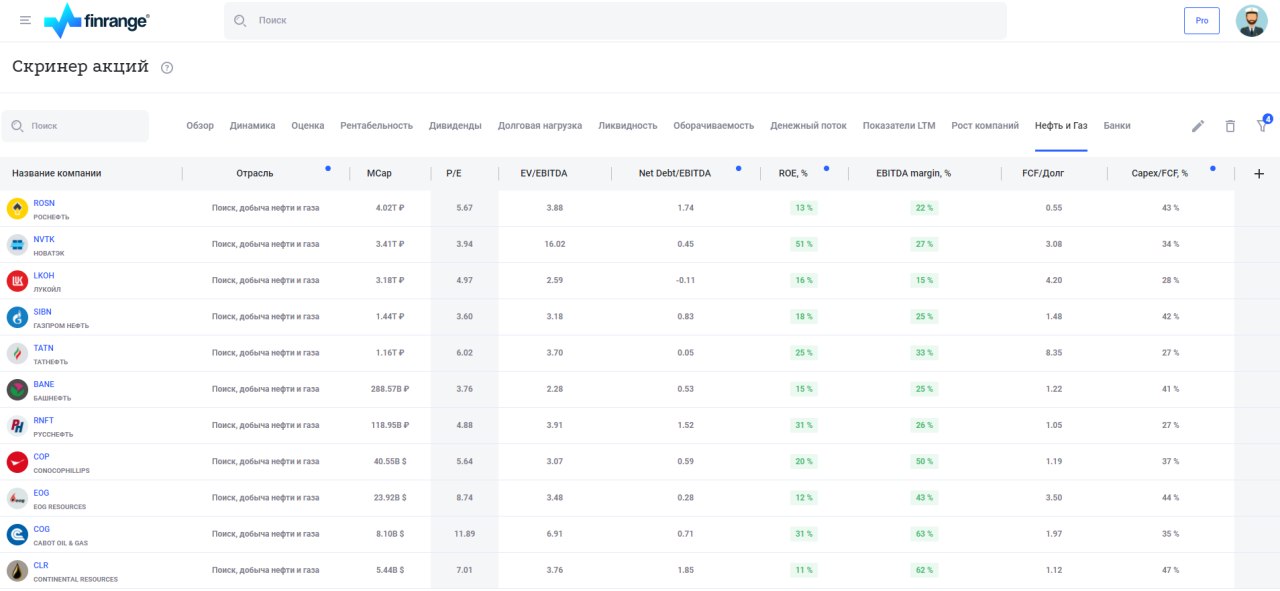This screenshot has height=591, width=1280.
Task: Switch to the Дивиденды tab
Action: click(455, 126)
